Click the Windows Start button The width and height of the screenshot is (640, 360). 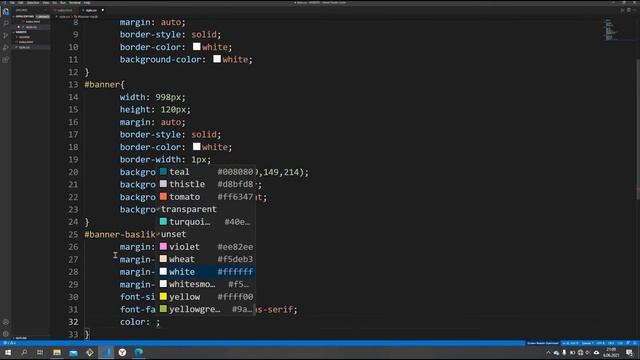click(x=8, y=353)
